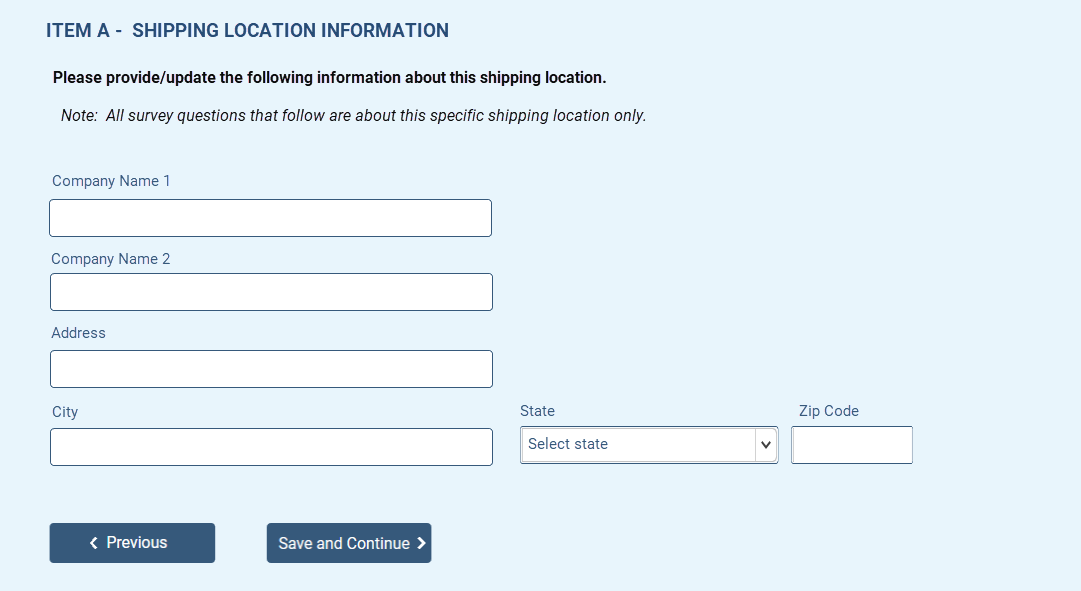This screenshot has height=591, width=1081.
Task: Click the Zip Code field label
Action: pos(828,411)
